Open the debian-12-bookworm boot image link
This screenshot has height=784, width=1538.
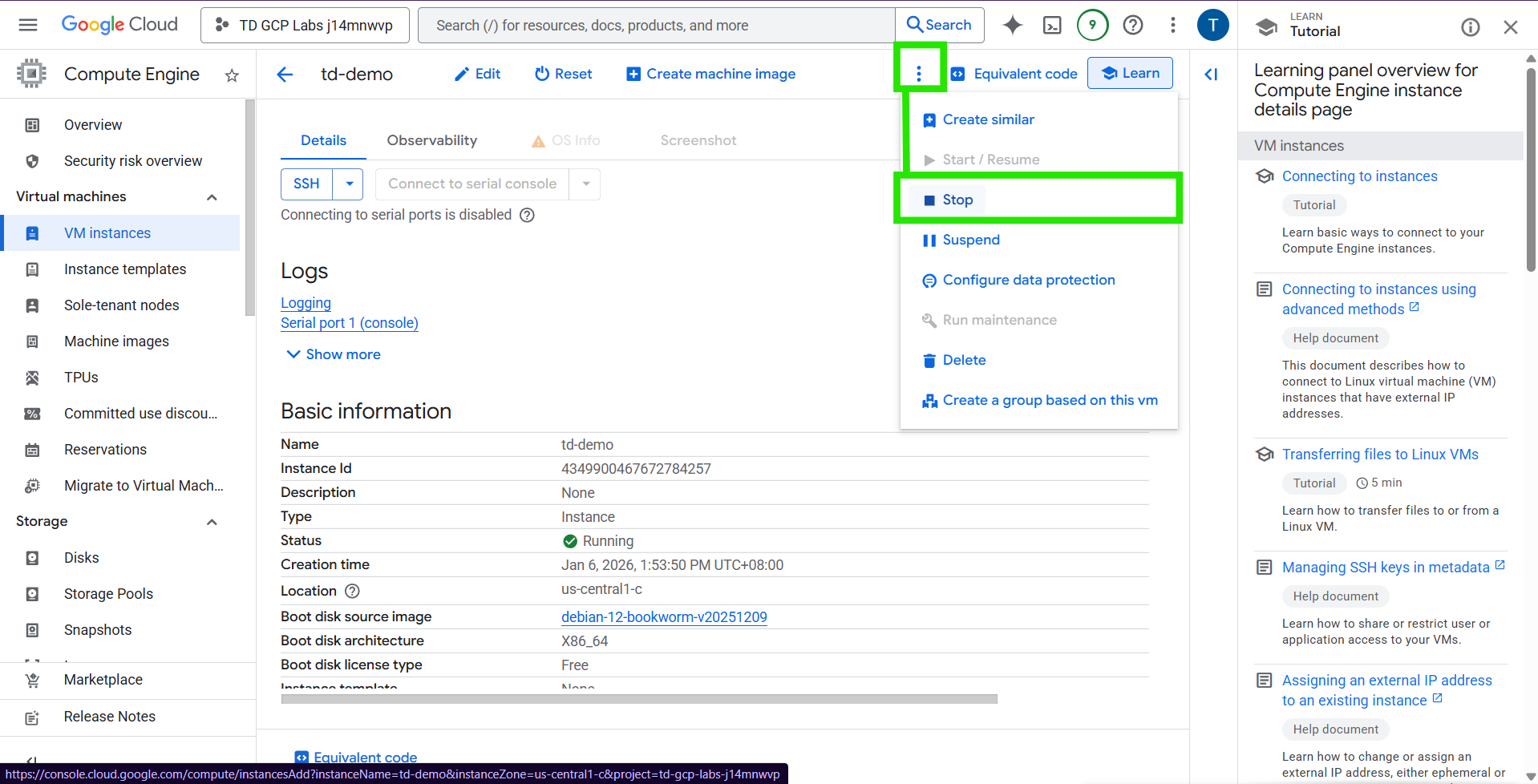pyautogui.click(x=664, y=616)
